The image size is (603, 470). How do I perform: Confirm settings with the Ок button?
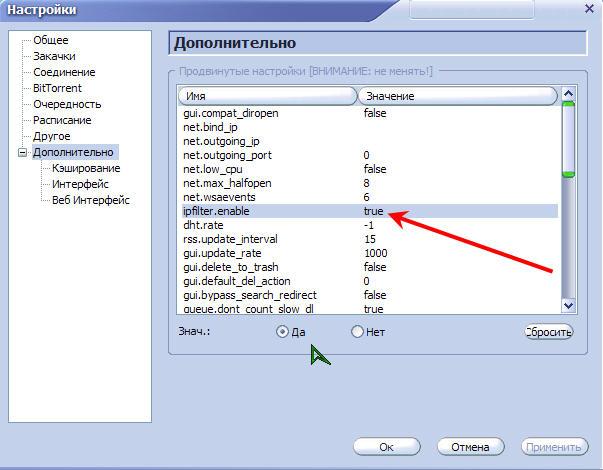pos(386,447)
